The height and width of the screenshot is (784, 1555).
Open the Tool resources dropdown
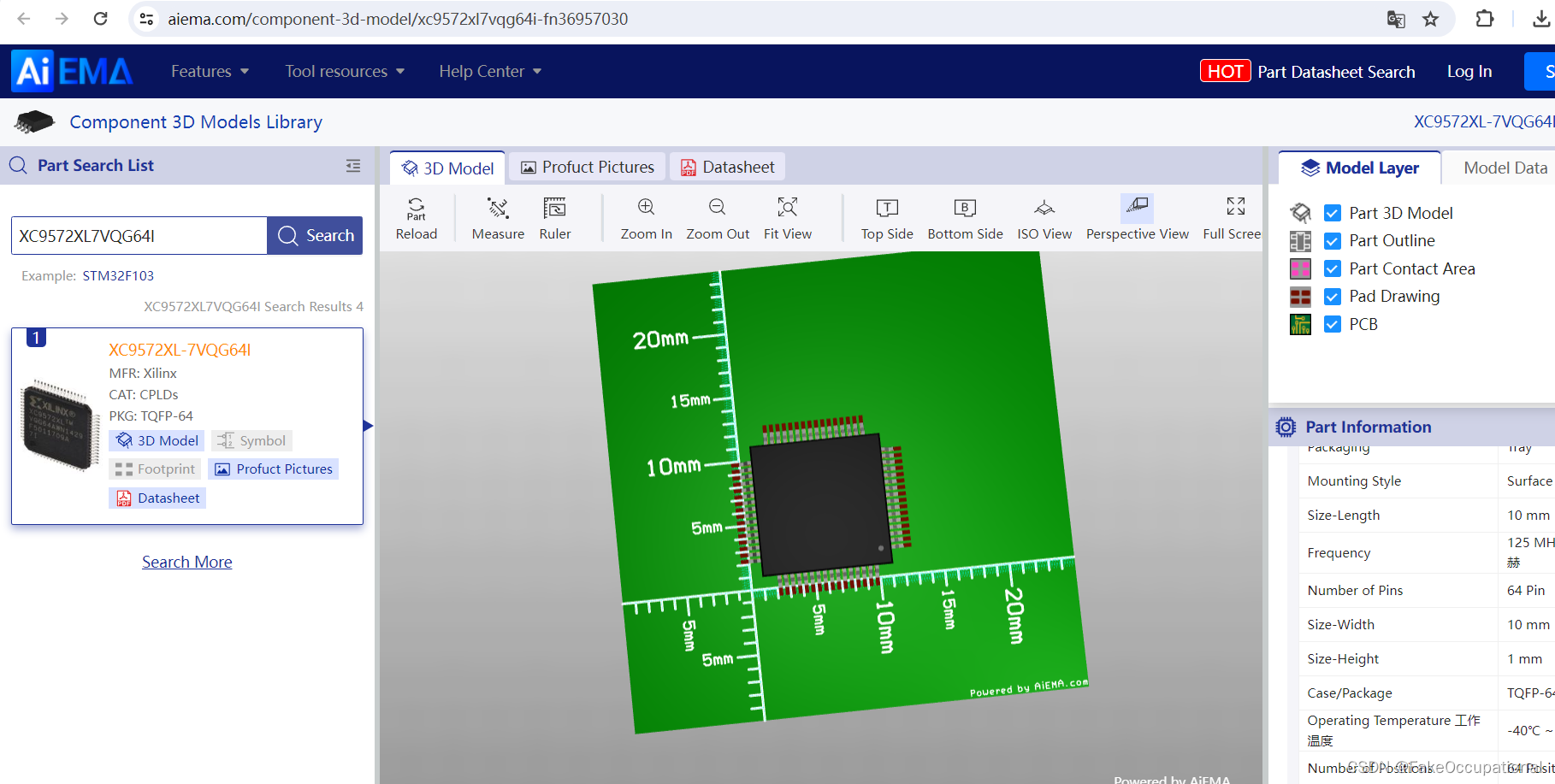point(345,71)
